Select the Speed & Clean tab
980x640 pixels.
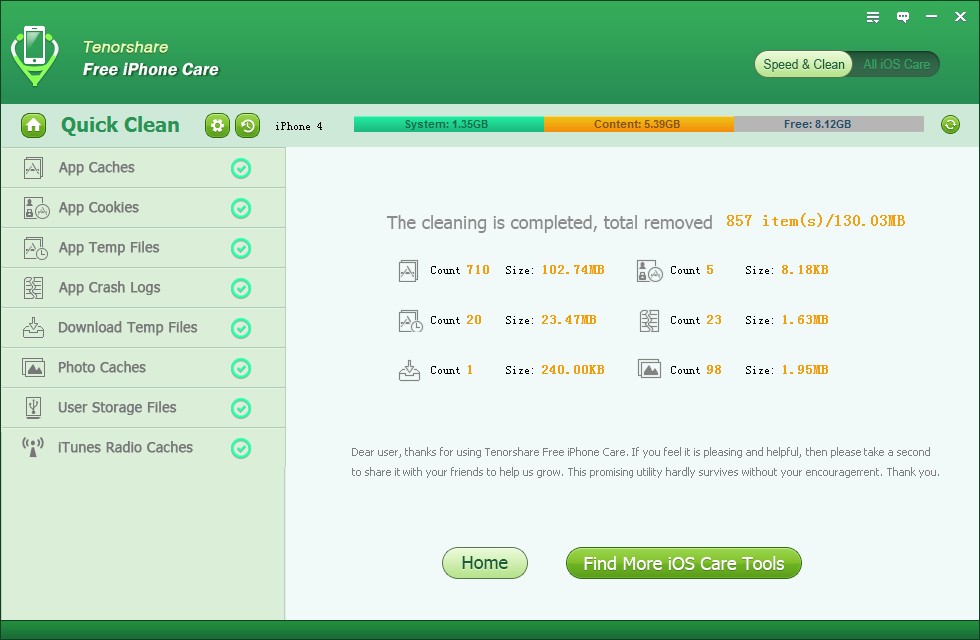pos(803,64)
